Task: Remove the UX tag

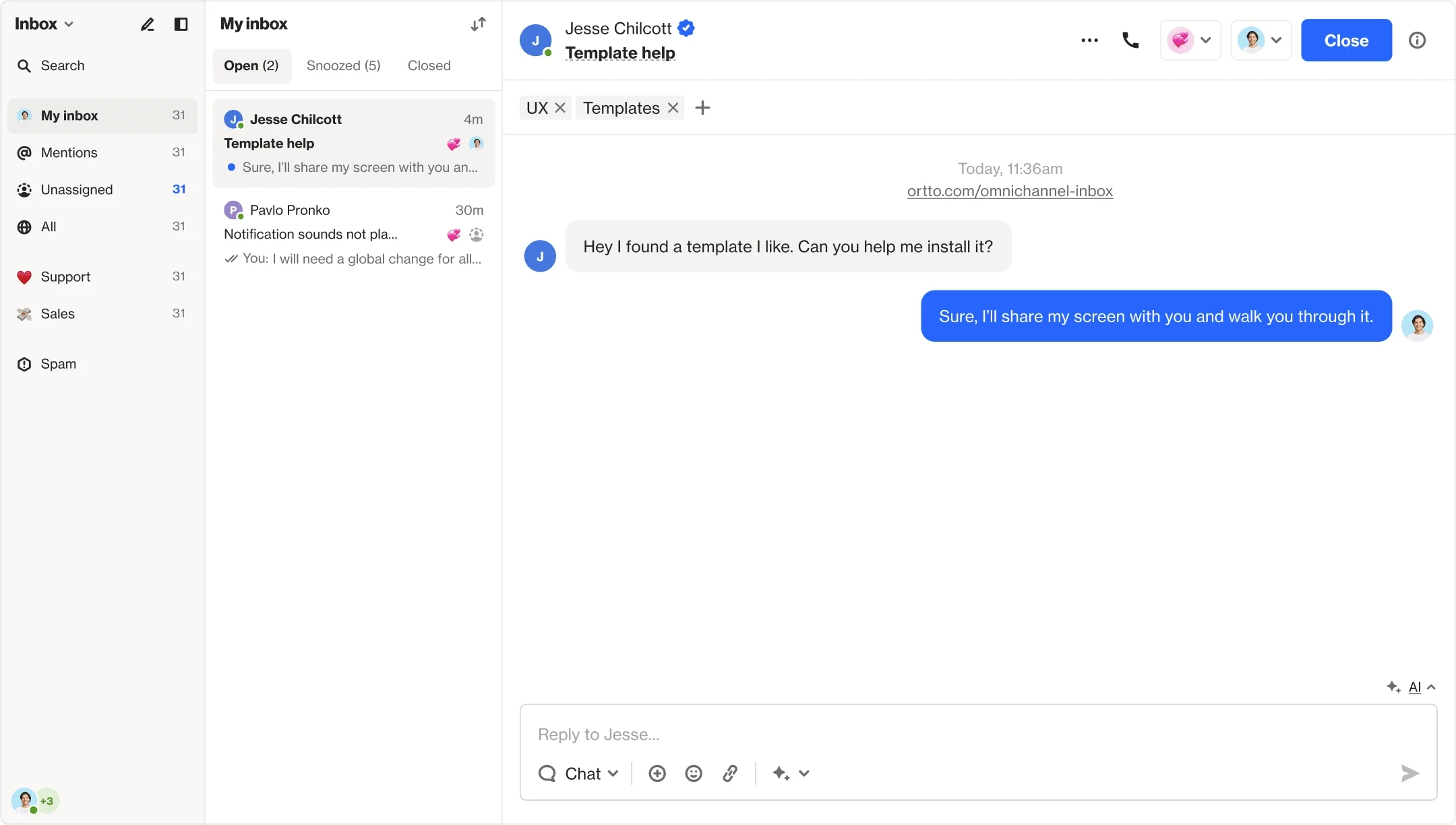Action: (x=560, y=108)
